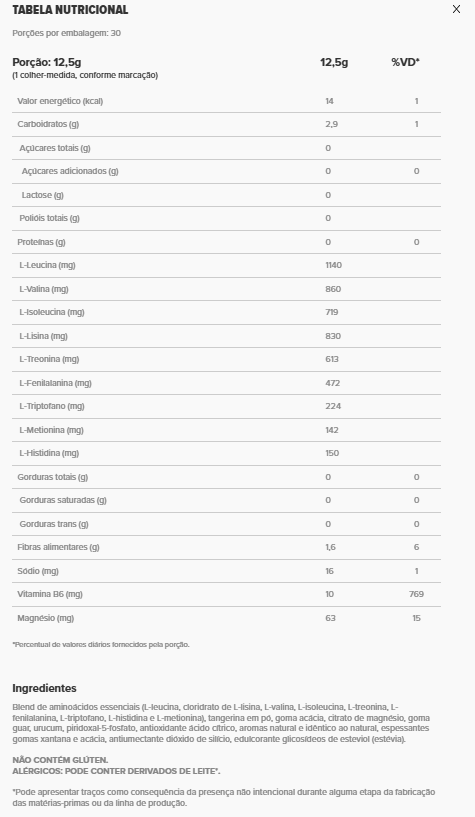Click the Carboidratos (g) row label
475x817 pixels.
pos(48,124)
